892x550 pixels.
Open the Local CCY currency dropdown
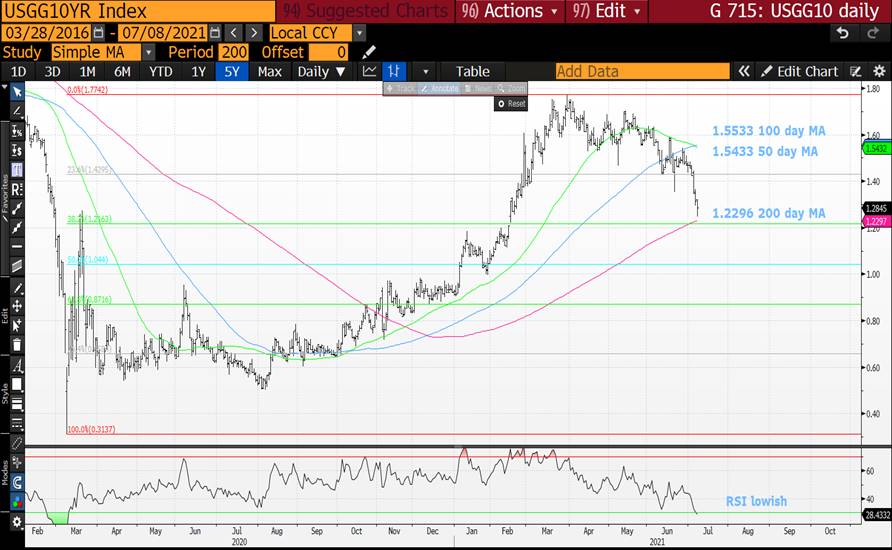360,33
